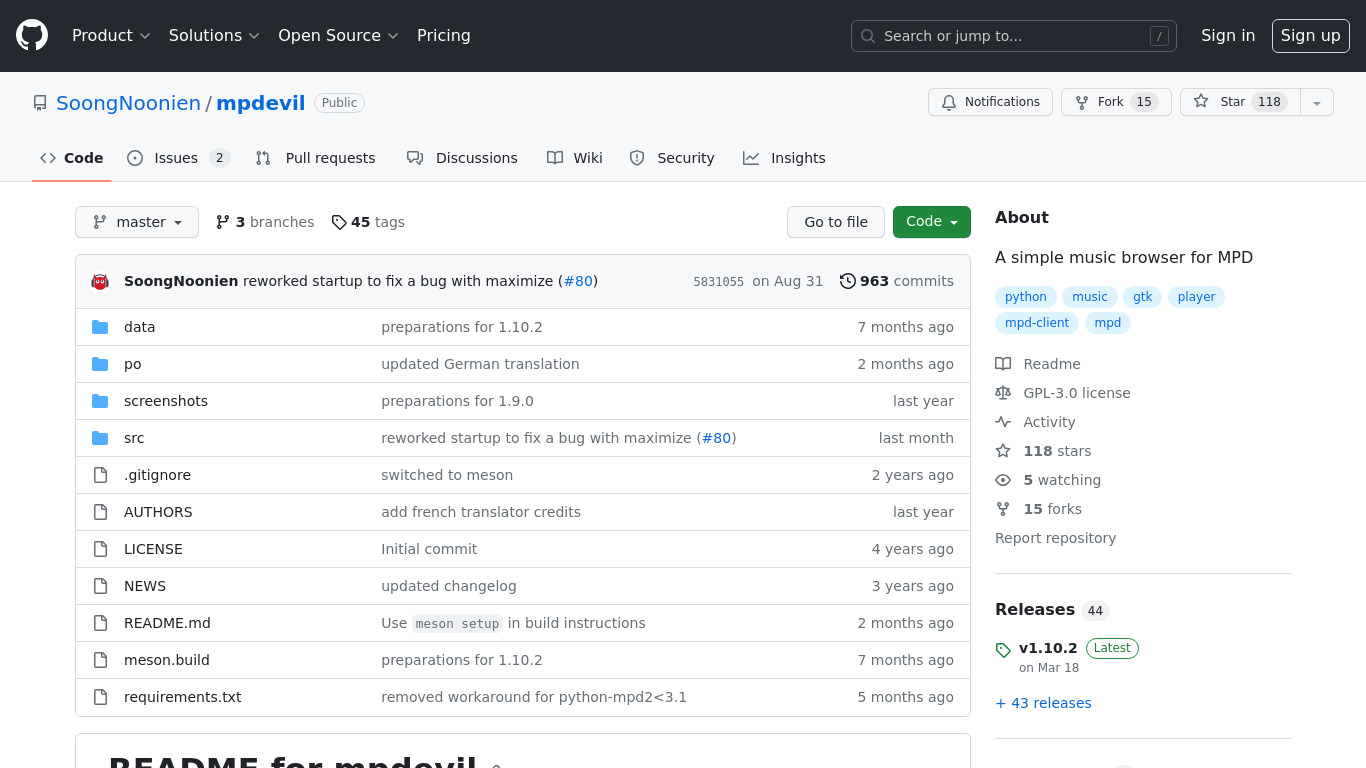The image size is (1366, 768).
Task: Click the meson.build file icon
Action: [x=100, y=660]
